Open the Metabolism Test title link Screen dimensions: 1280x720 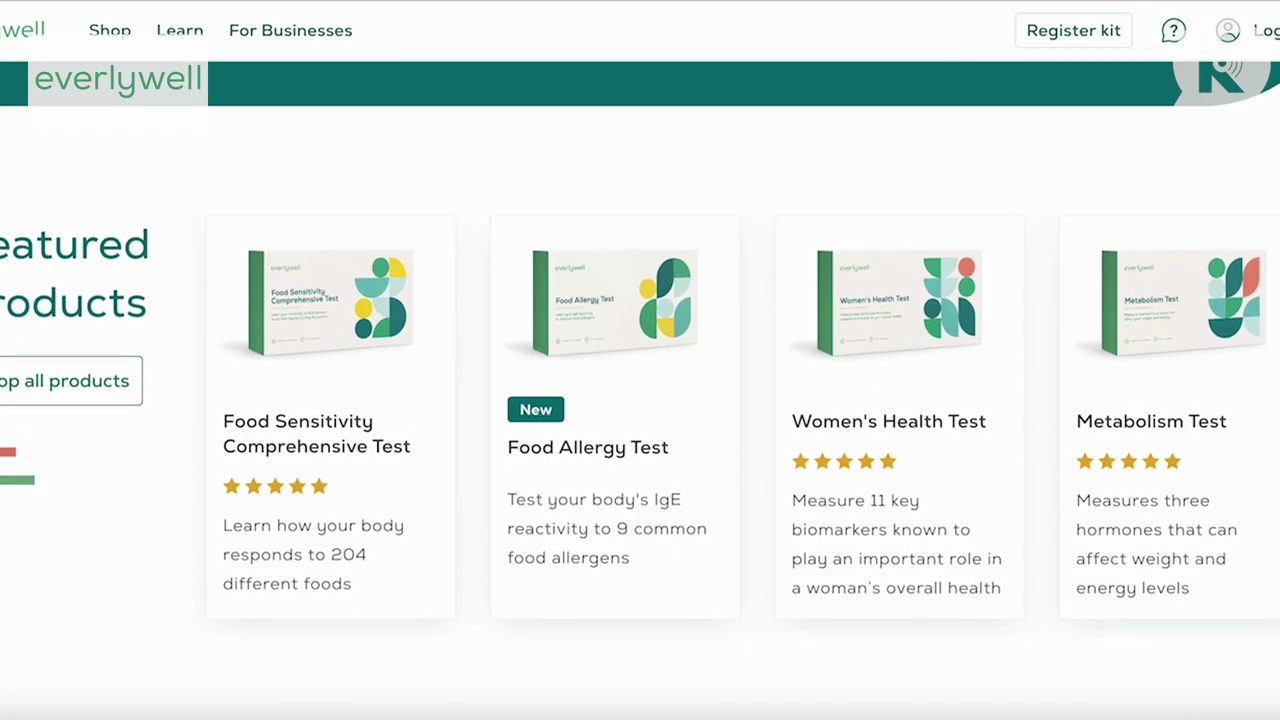1151,421
